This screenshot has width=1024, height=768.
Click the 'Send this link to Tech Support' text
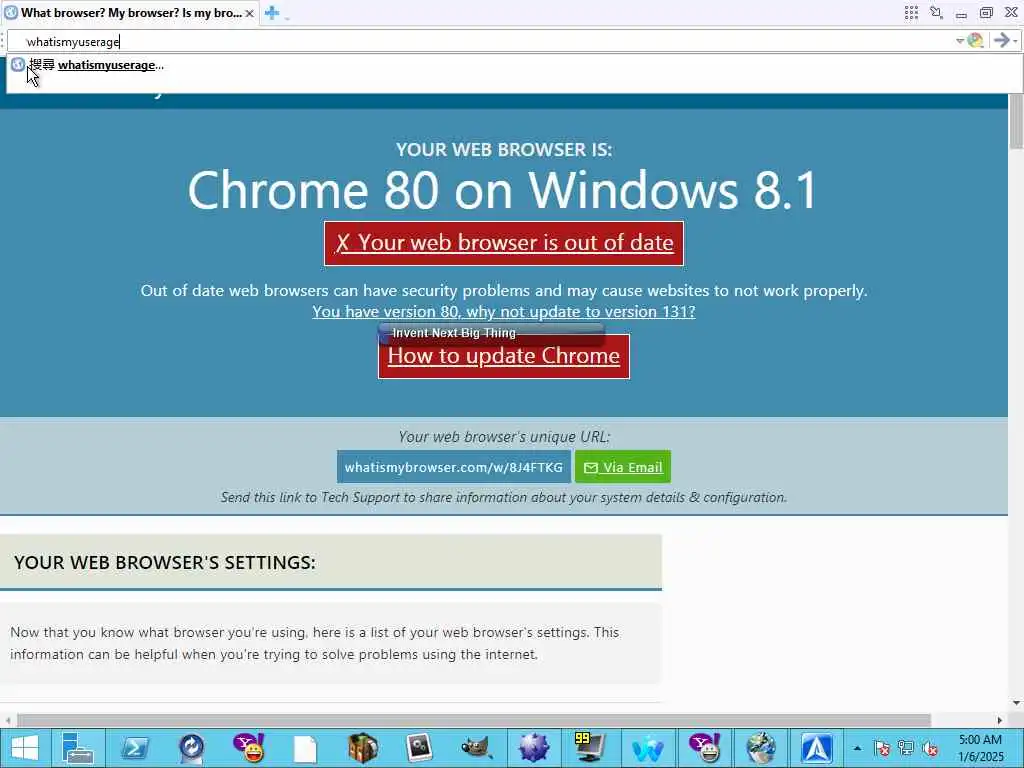pos(504,497)
